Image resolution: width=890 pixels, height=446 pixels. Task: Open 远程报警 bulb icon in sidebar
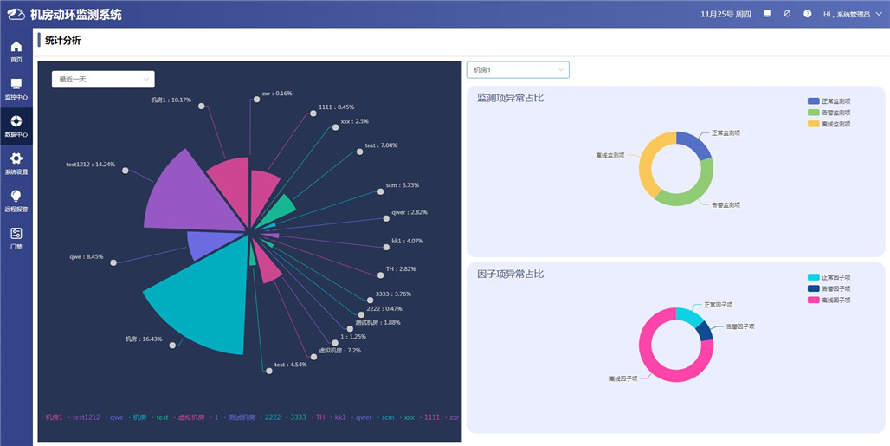(16, 200)
